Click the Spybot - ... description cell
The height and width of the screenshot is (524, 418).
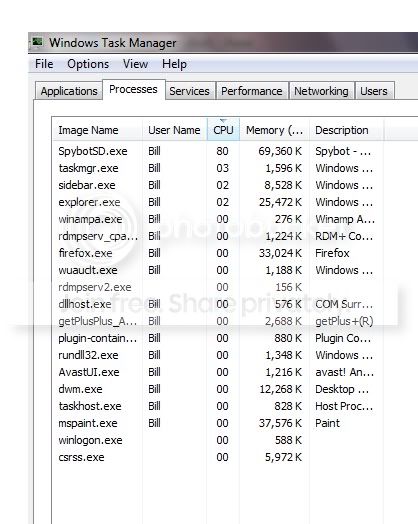[343, 151]
